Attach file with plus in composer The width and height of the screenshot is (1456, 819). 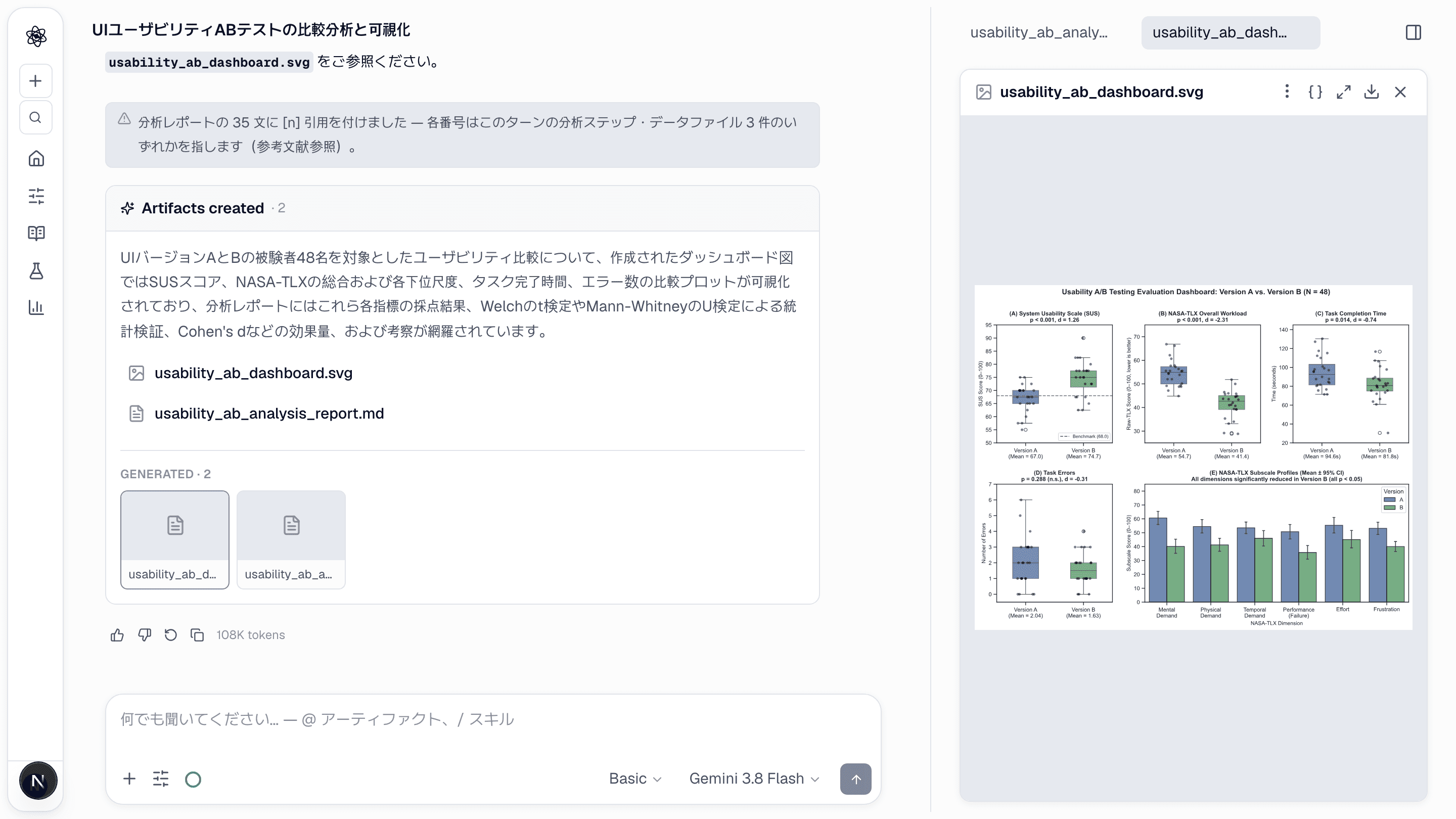tap(129, 779)
